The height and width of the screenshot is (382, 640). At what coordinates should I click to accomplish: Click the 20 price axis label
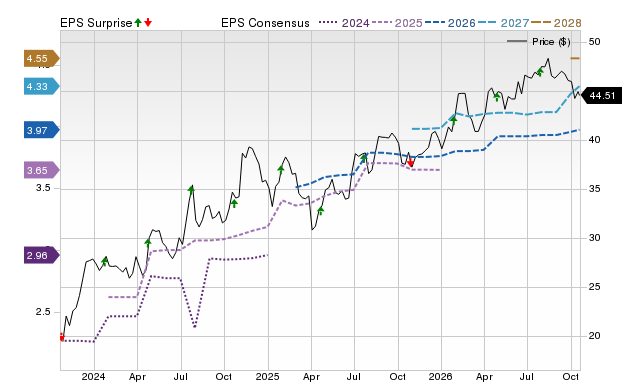tap(594, 336)
